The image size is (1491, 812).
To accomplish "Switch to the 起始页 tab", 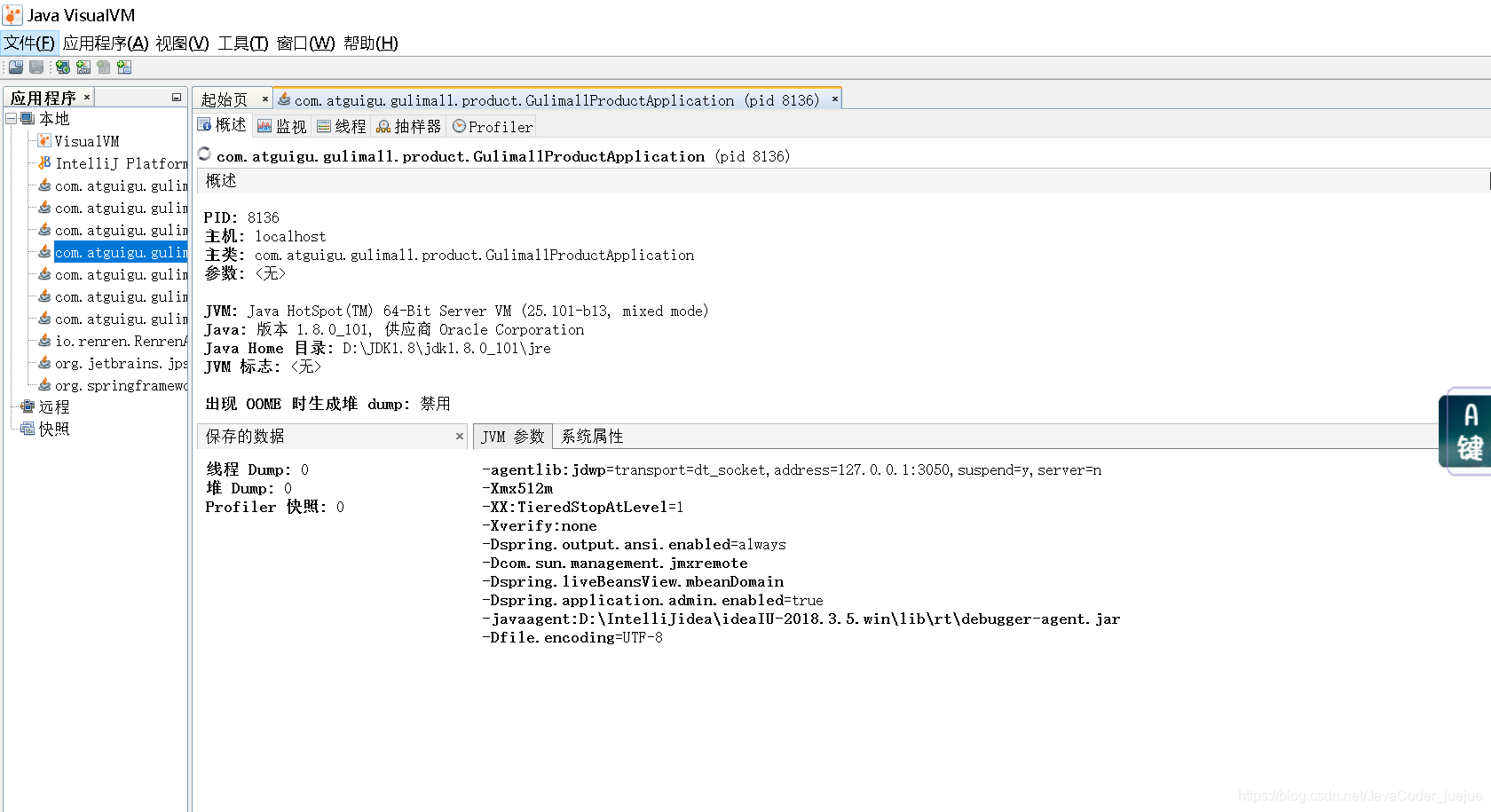I will (x=225, y=99).
